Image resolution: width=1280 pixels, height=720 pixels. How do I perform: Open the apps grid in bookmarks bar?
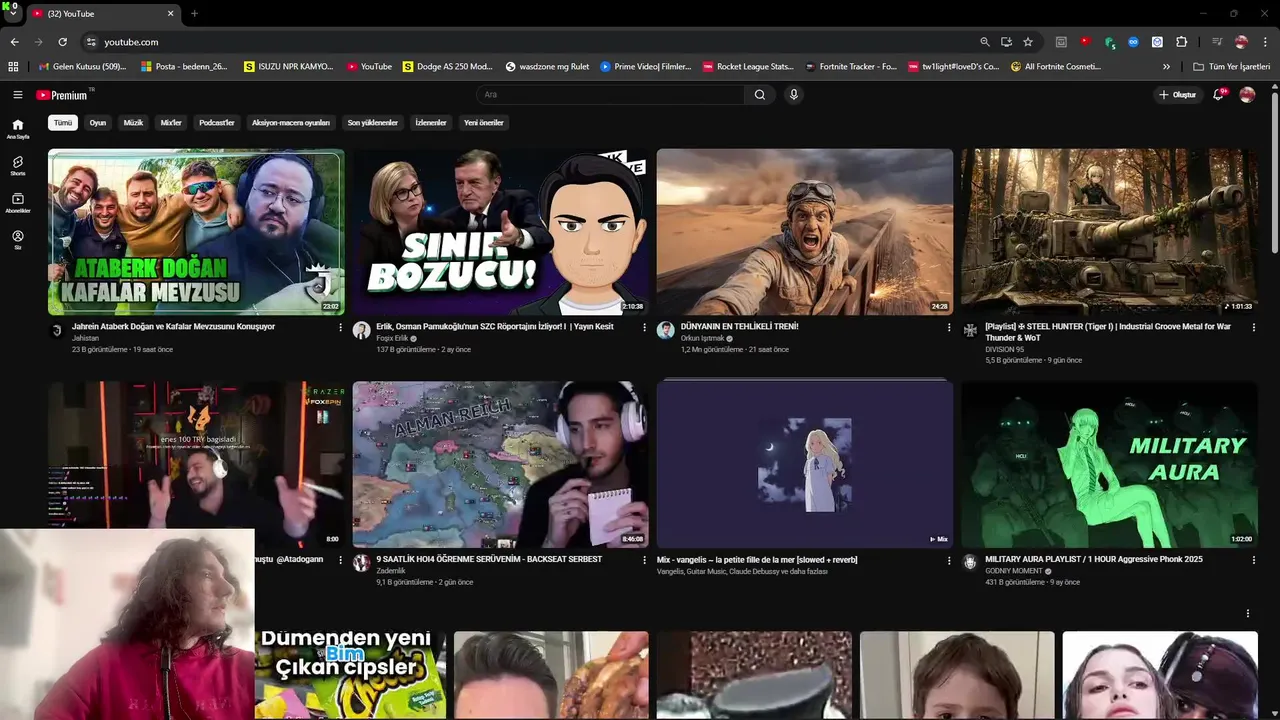13,67
